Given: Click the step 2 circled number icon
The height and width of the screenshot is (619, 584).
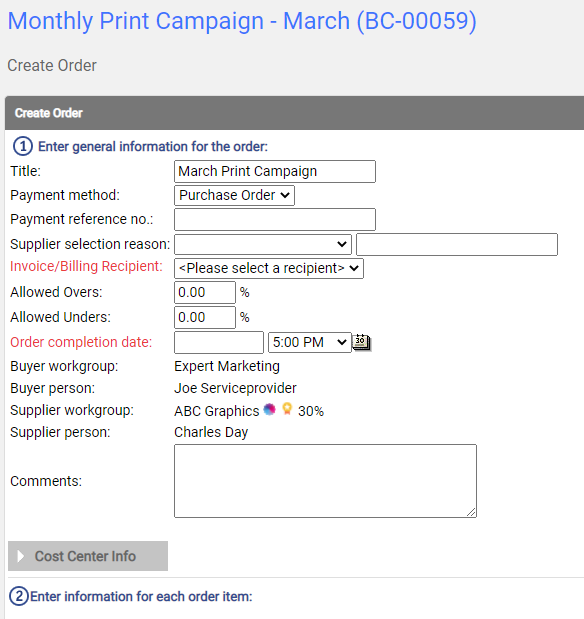Looking at the screenshot, I should (x=19, y=596).
